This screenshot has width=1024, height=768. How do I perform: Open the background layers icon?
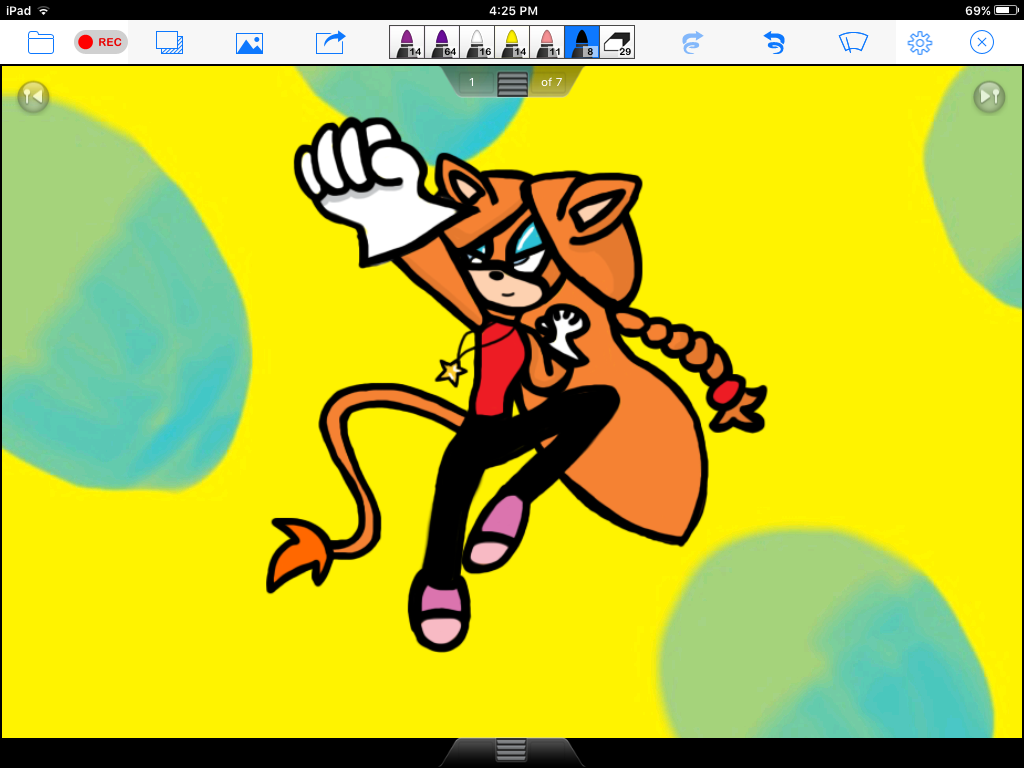(x=170, y=42)
